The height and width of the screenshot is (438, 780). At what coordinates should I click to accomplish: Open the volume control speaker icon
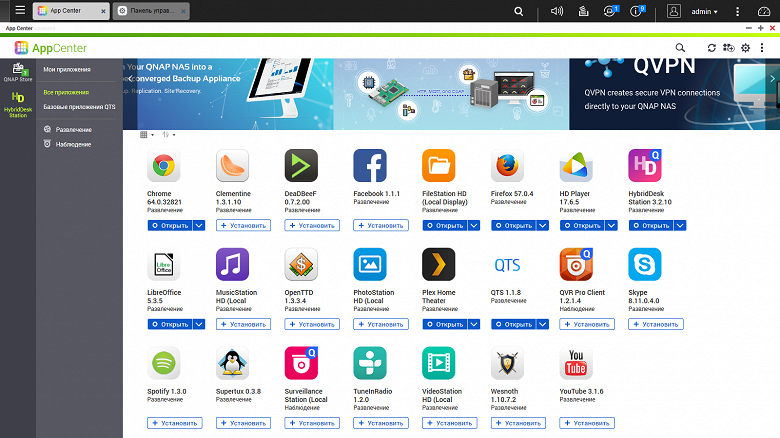557,11
